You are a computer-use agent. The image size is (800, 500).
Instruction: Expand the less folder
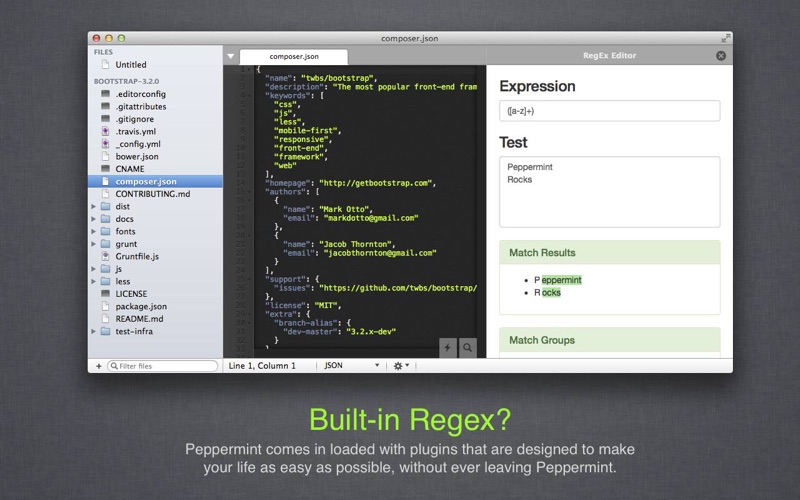coord(93,282)
